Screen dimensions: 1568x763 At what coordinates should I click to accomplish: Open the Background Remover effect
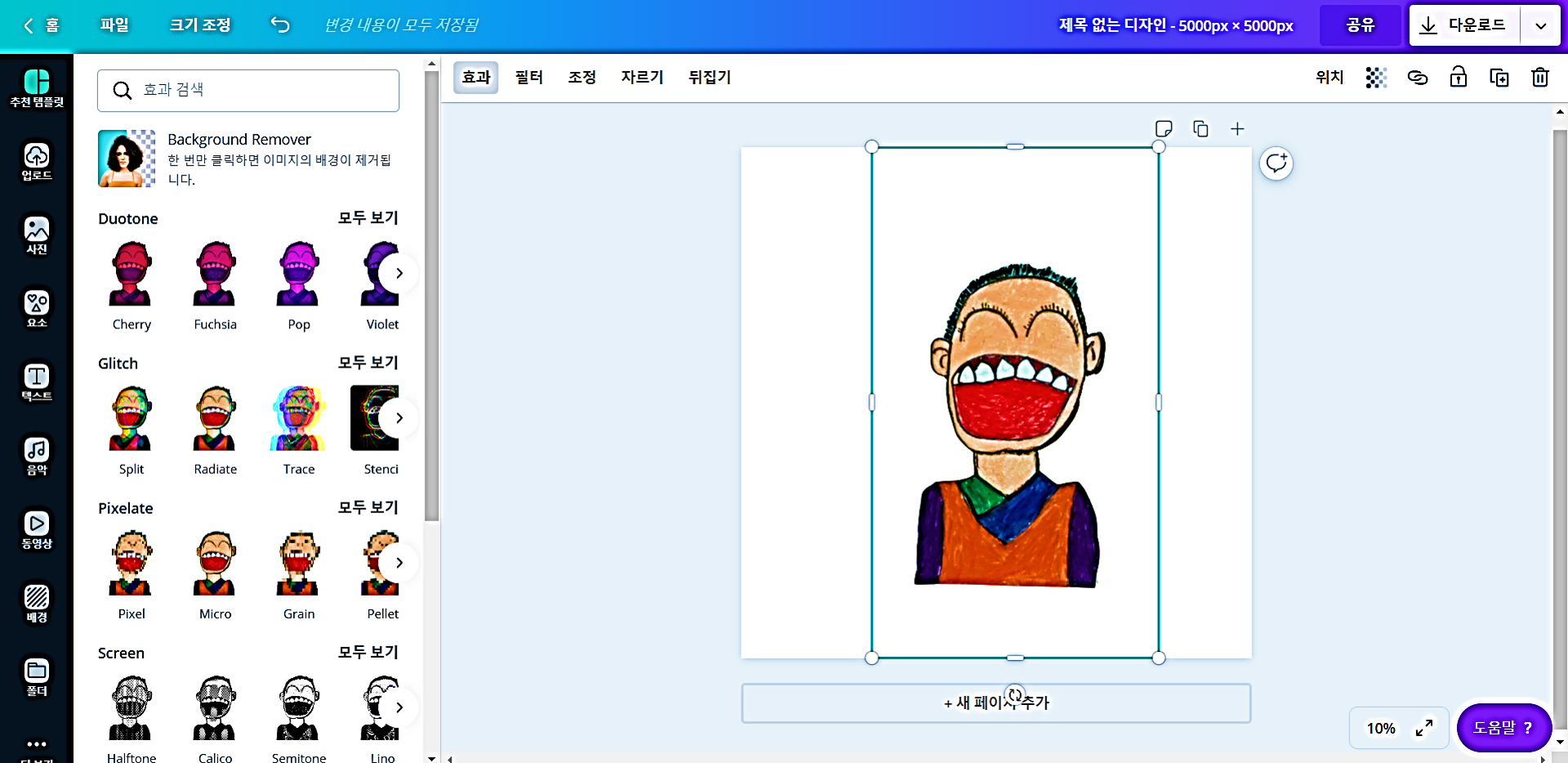(x=248, y=158)
